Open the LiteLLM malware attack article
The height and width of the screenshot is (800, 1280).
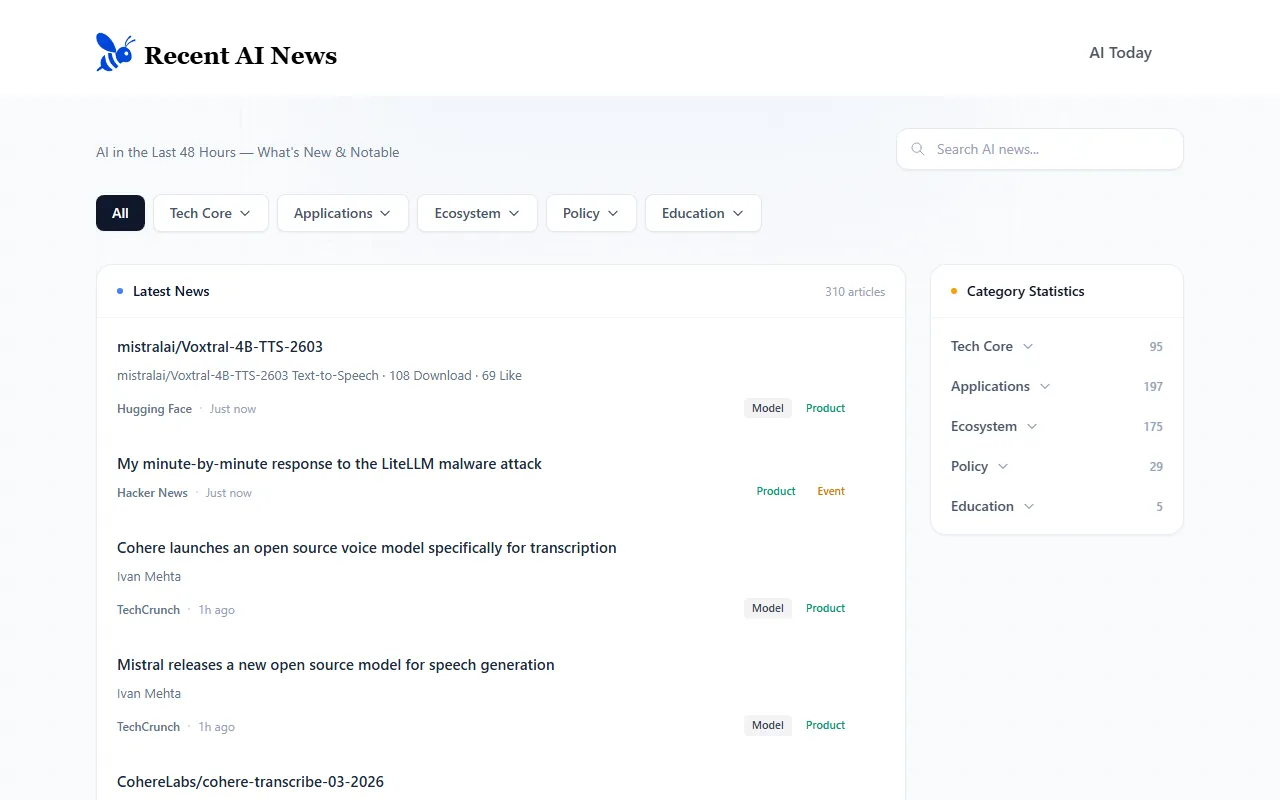pos(329,464)
